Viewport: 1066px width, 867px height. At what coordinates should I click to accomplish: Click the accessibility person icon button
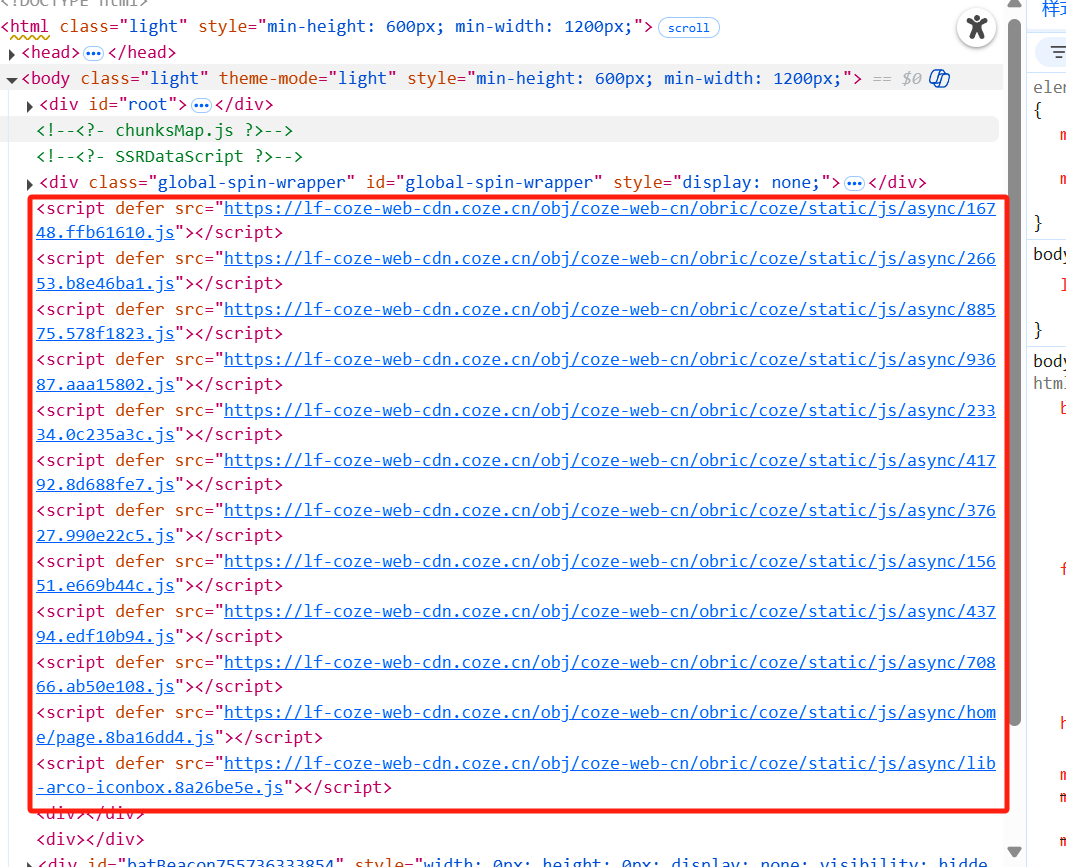(976, 28)
